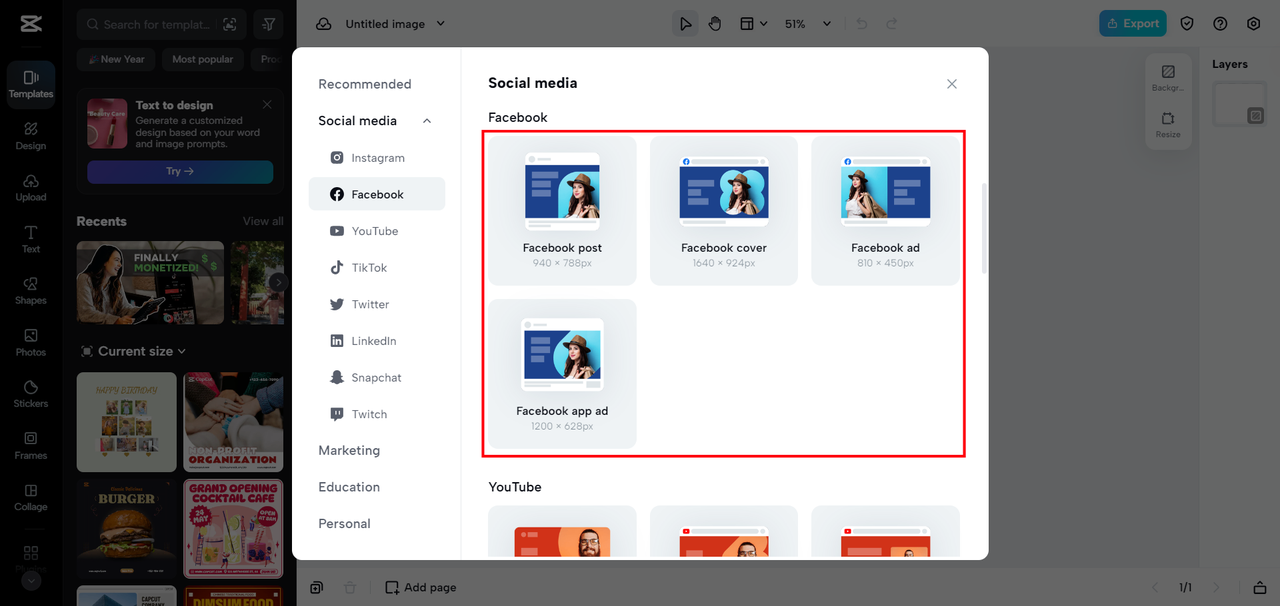The width and height of the screenshot is (1280, 606).
Task: Open the Stickers sidebar panel
Action: pos(31,394)
